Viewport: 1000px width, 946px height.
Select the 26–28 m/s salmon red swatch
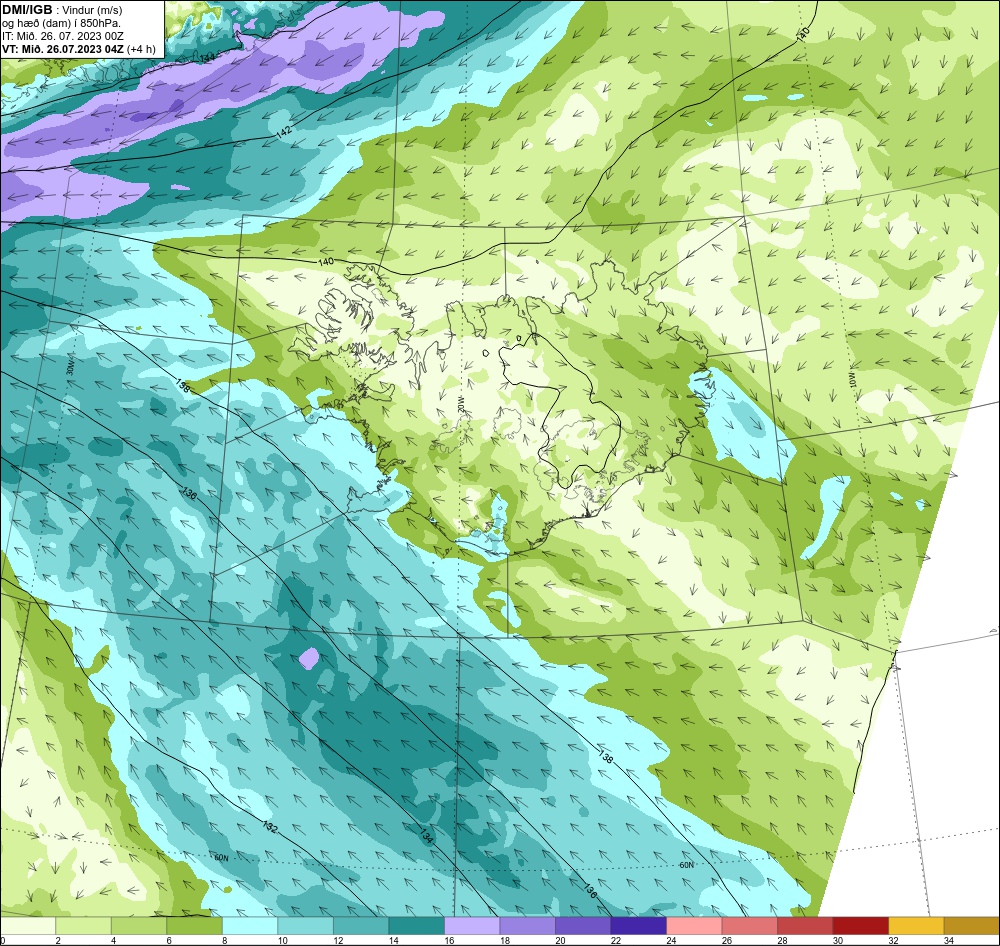click(749, 926)
